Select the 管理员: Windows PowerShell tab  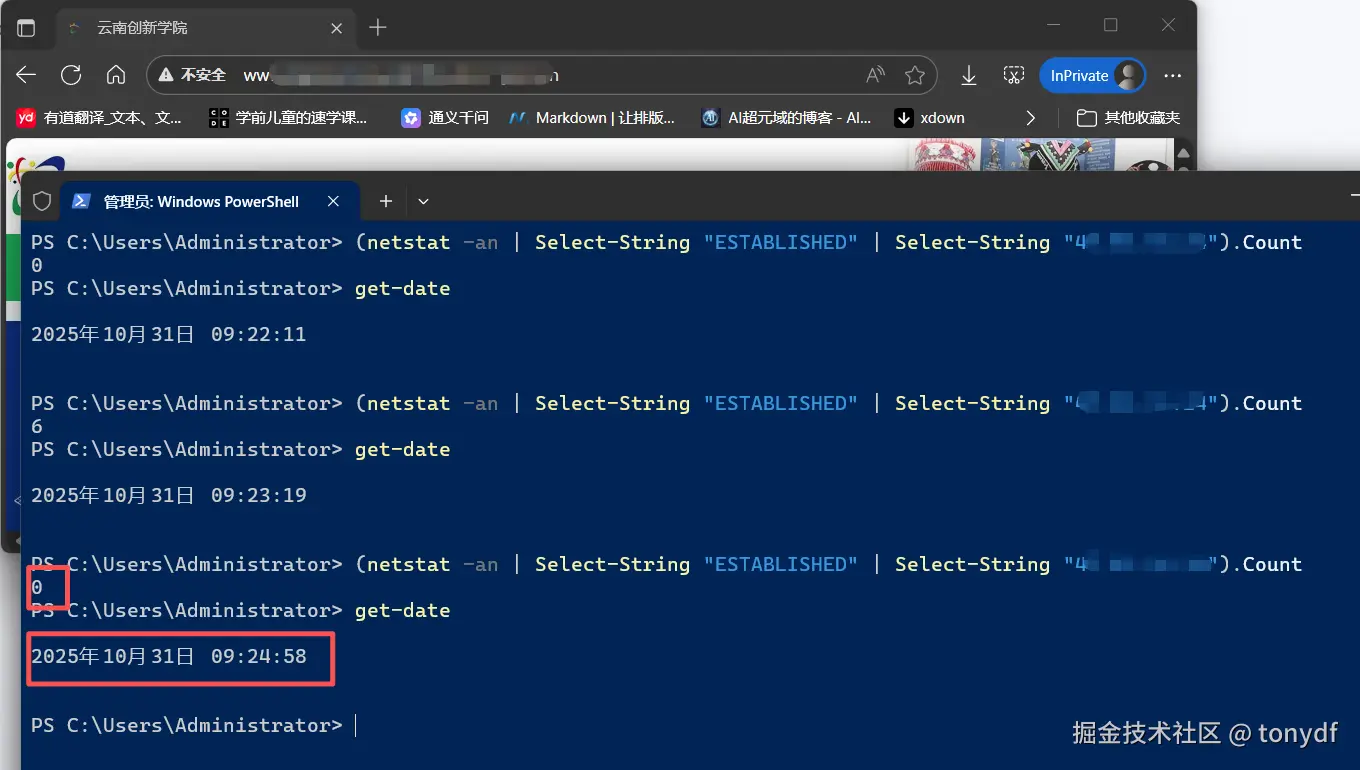point(200,201)
